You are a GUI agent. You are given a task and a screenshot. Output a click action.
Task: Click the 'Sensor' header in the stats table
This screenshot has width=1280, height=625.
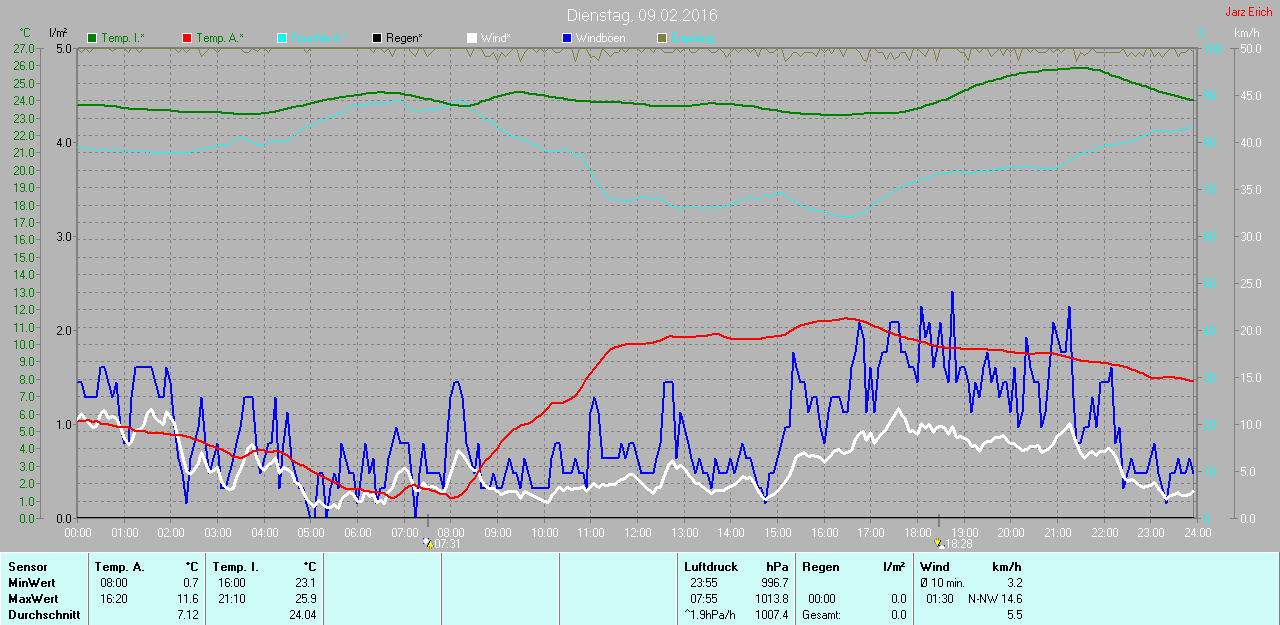tap(27, 567)
